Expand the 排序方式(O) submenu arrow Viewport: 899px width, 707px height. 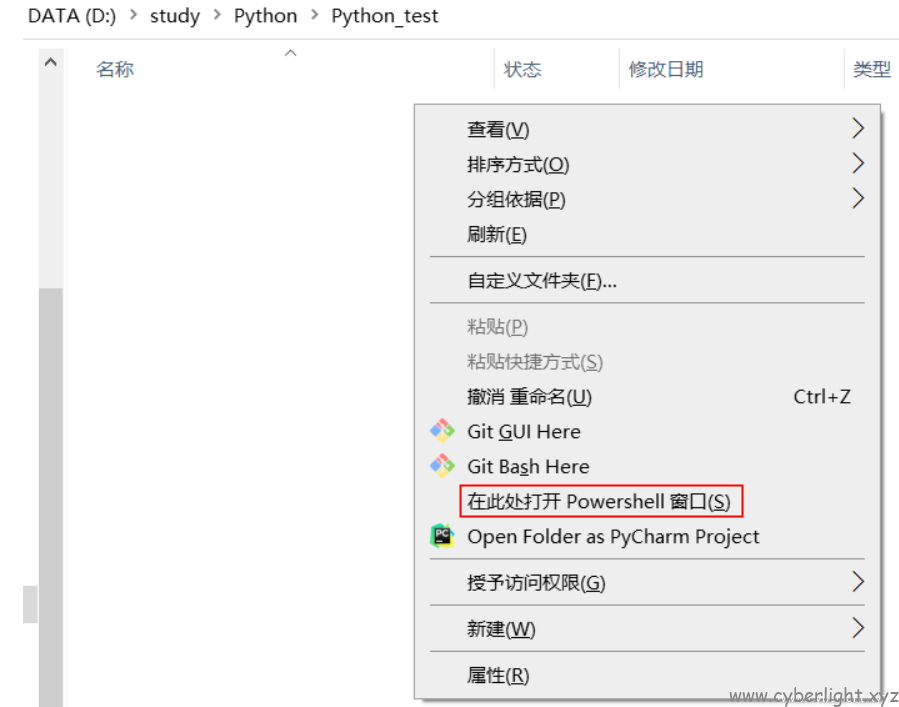[x=857, y=164]
